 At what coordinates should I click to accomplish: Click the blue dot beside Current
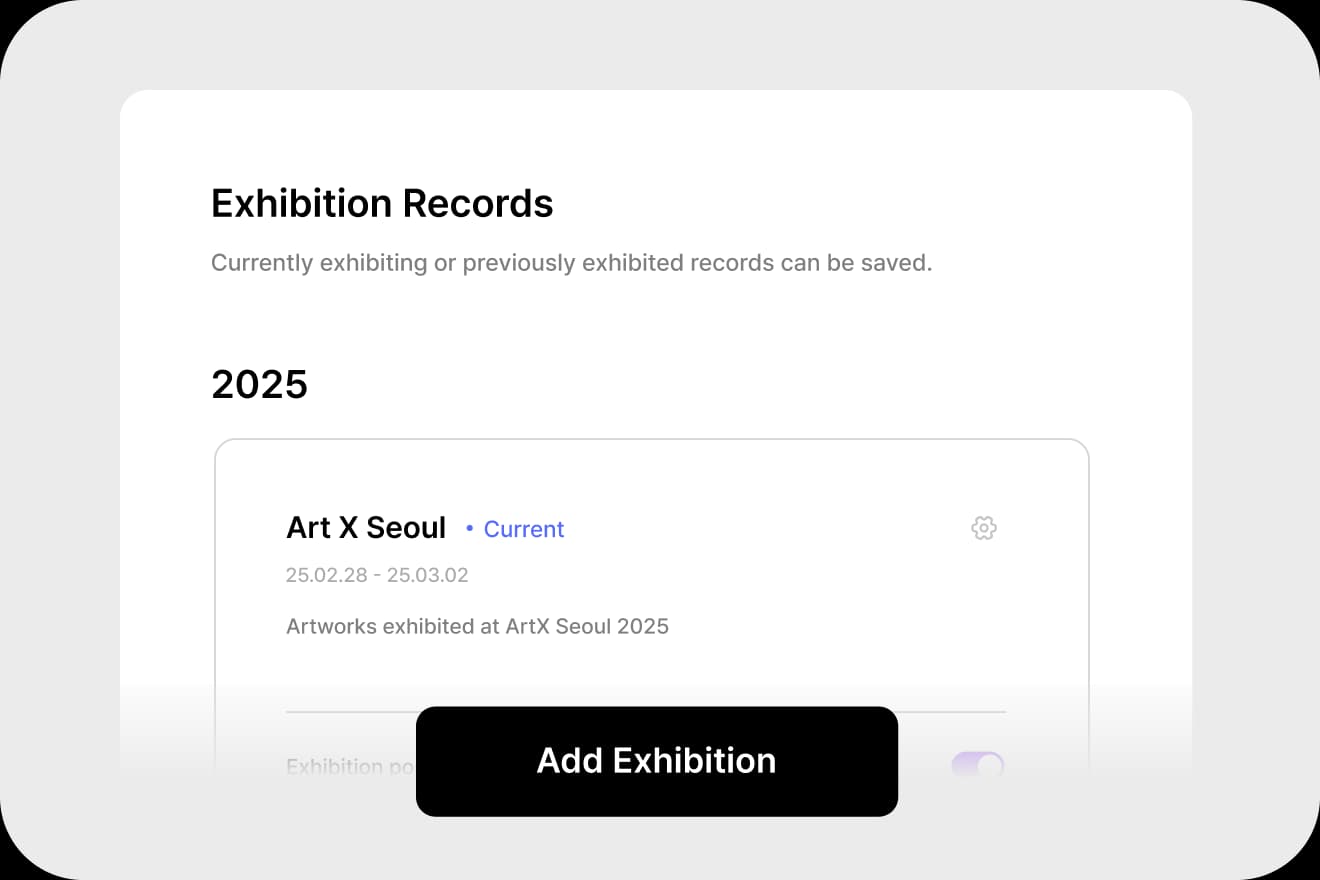(470, 529)
